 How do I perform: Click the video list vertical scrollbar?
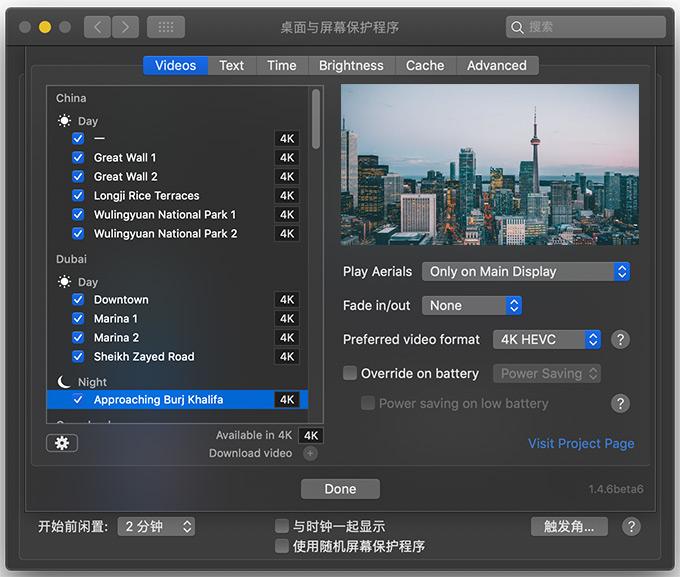(316, 119)
